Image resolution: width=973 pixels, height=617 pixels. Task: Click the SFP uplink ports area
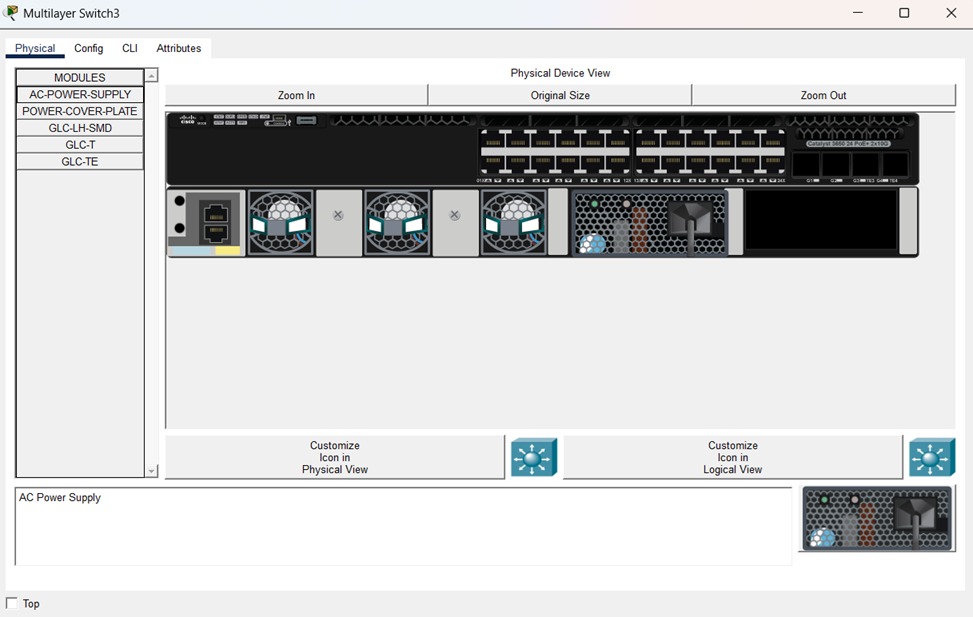[x=850, y=164]
